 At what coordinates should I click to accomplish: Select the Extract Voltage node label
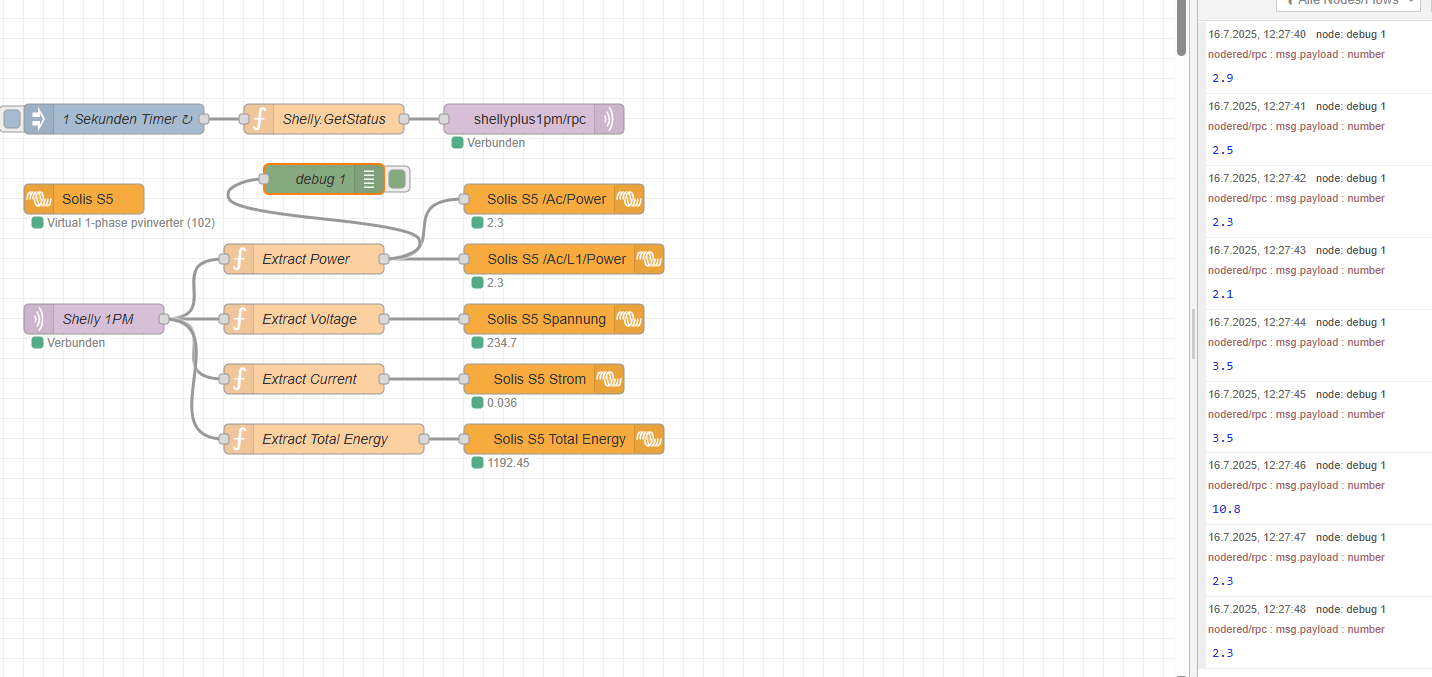[309, 319]
